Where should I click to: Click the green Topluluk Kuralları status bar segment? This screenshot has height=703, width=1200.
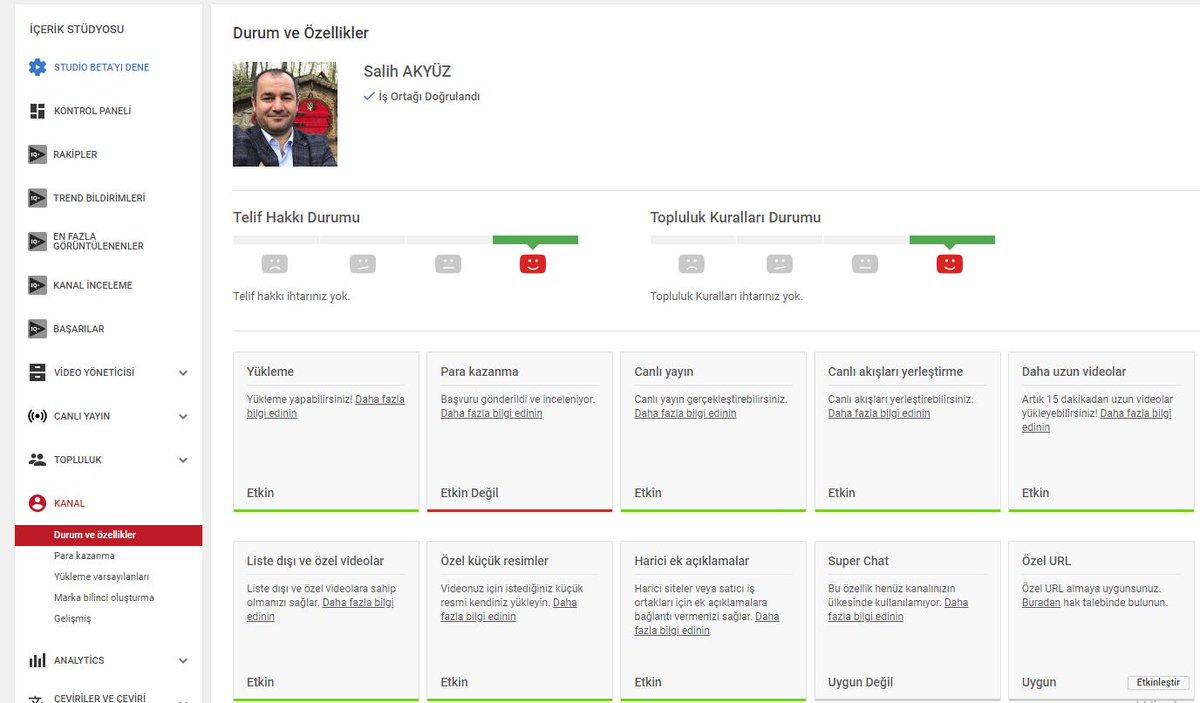[x=952, y=240]
